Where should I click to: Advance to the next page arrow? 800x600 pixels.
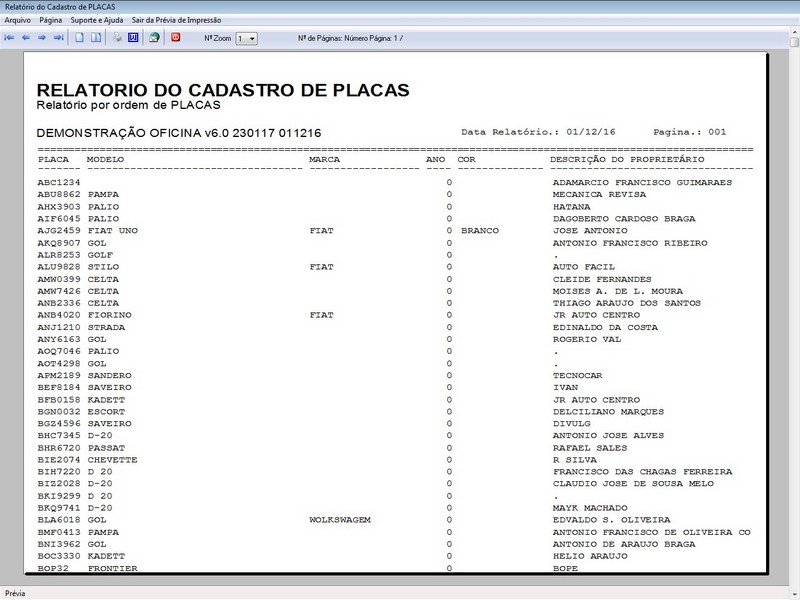pos(41,38)
